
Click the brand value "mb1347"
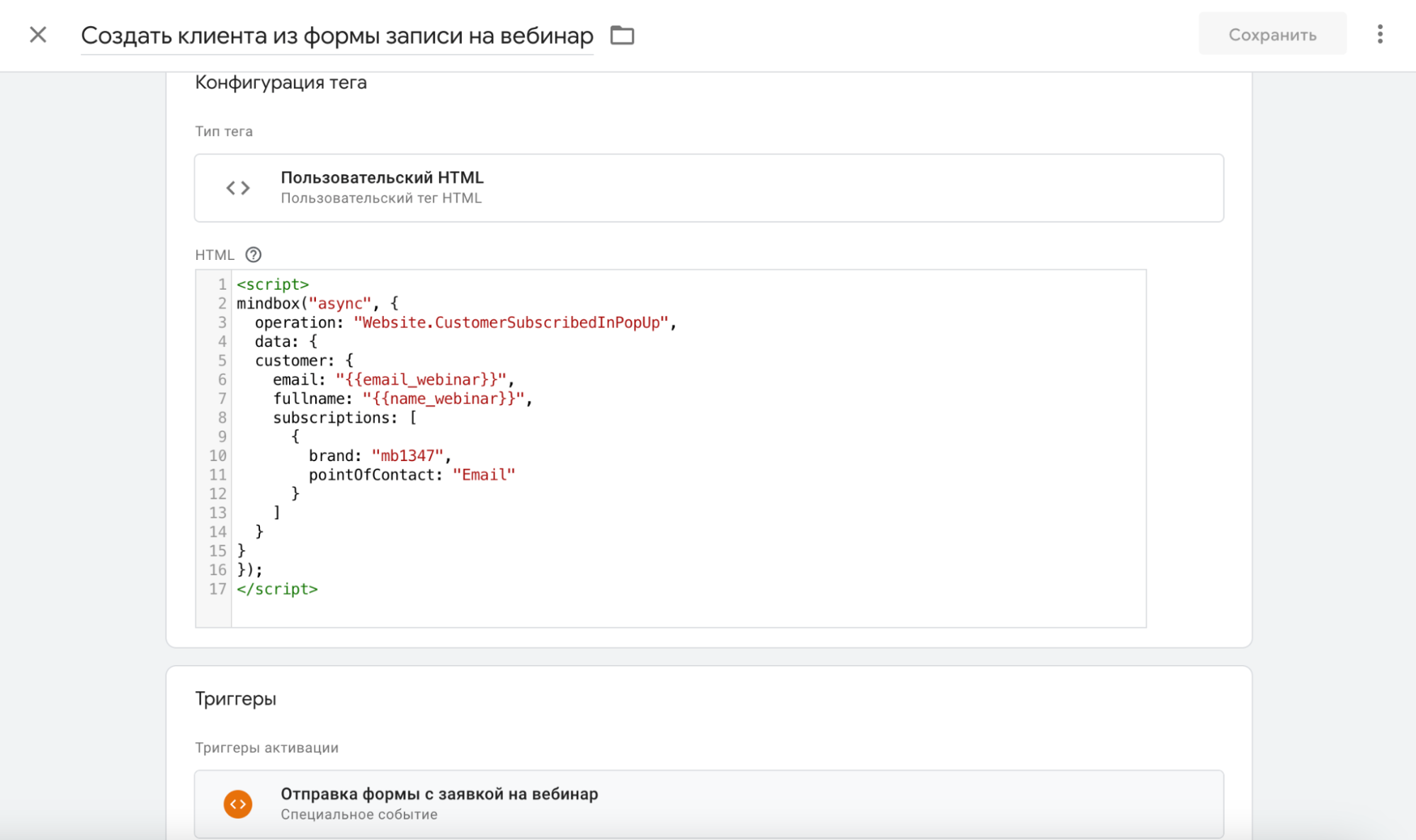point(407,456)
